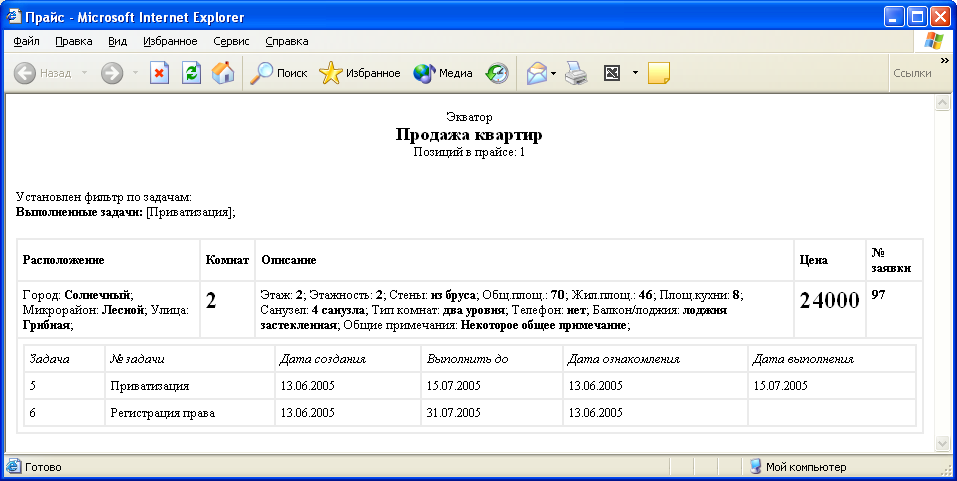Click the Расположение column header

tap(63, 260)
